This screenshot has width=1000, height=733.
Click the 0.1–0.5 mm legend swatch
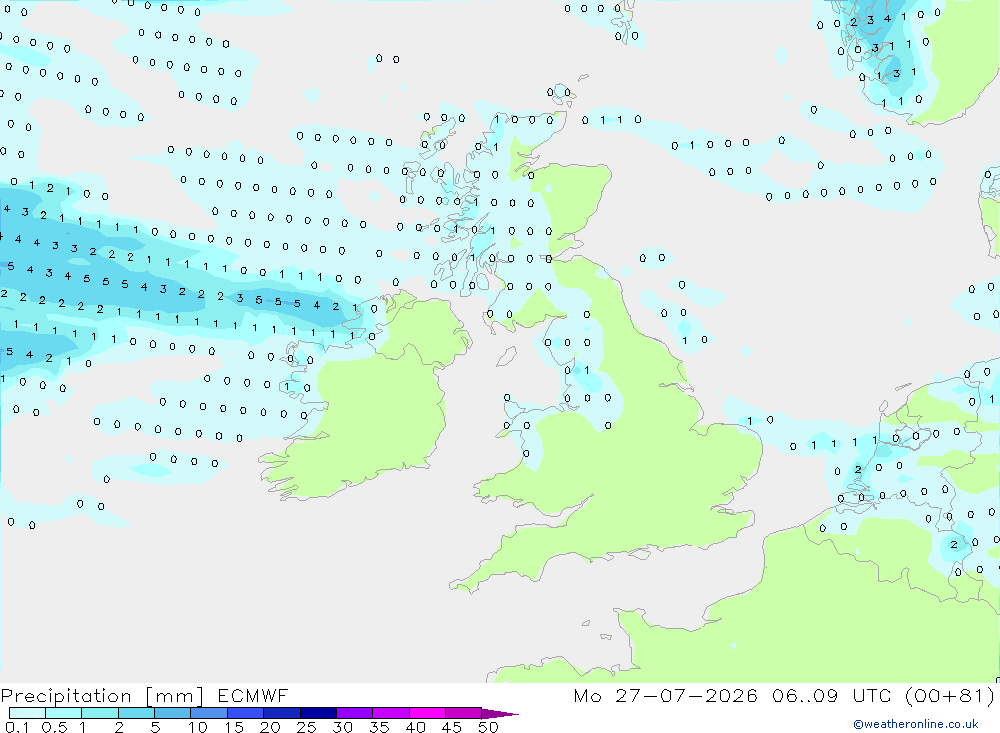[x=27, y=713]
